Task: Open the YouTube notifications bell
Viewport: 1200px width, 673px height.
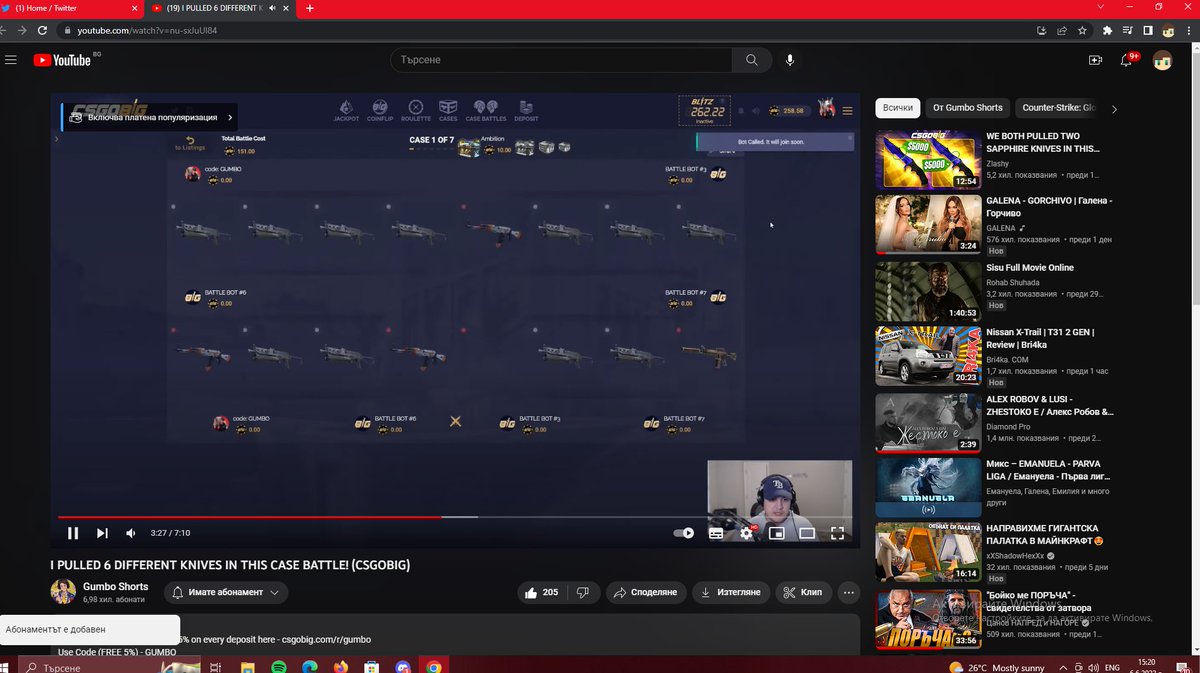Action: point(1127,60)
